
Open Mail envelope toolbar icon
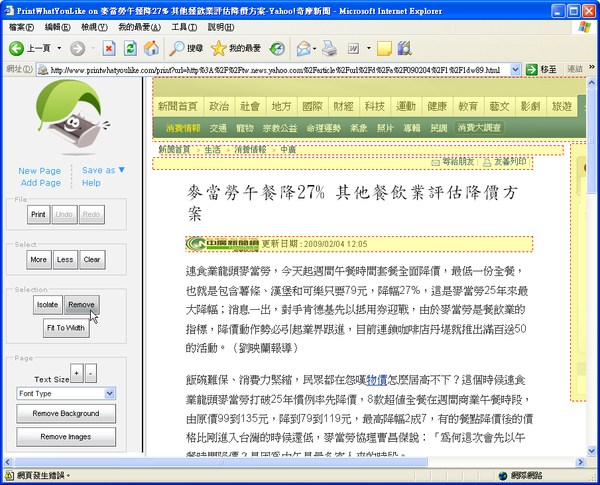tap(303, 49)
